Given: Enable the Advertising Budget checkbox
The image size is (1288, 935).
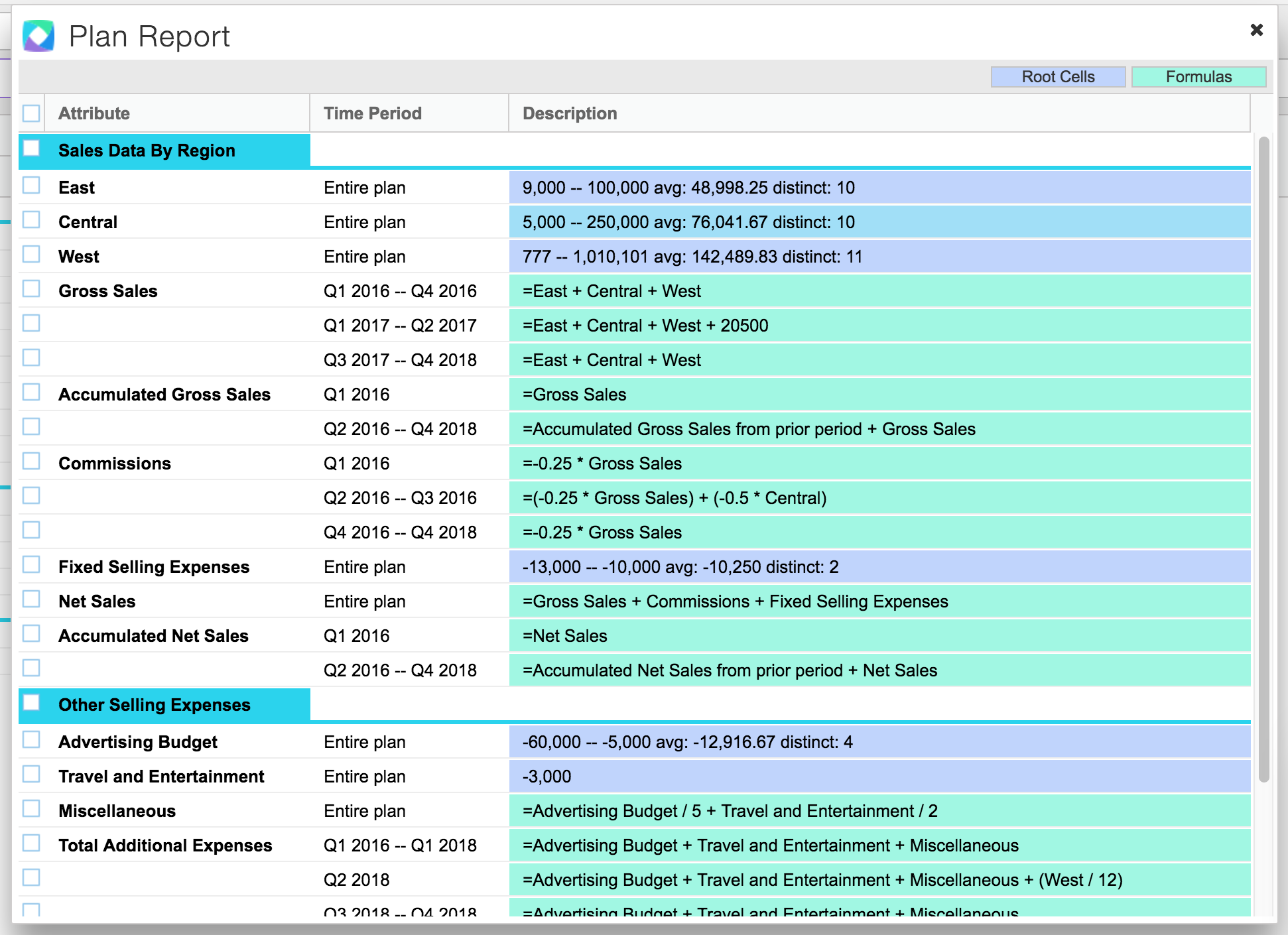Looking at the screenshot, I should tap(31, 739).
